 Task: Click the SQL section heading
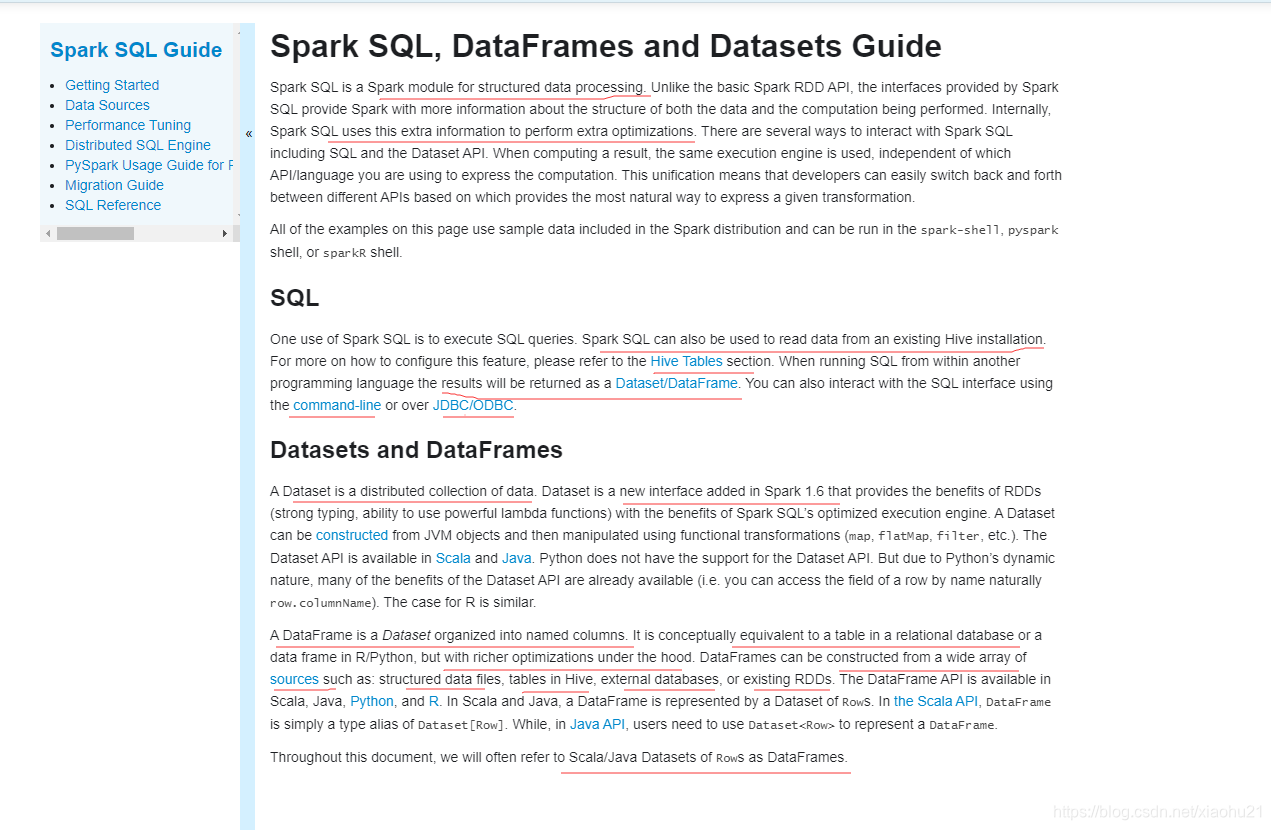tap(295, 298)
